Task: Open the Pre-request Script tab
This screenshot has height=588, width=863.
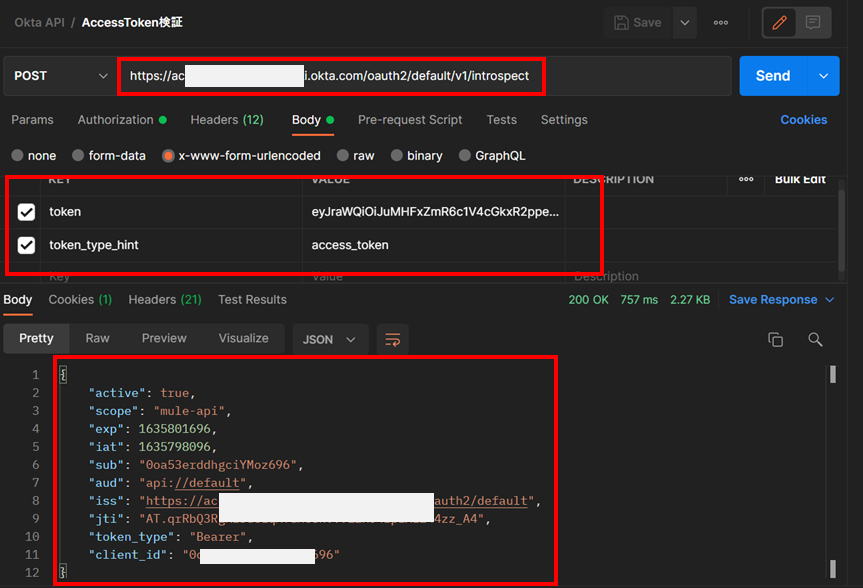Action: pyautogui.click(x=410, y=120)
